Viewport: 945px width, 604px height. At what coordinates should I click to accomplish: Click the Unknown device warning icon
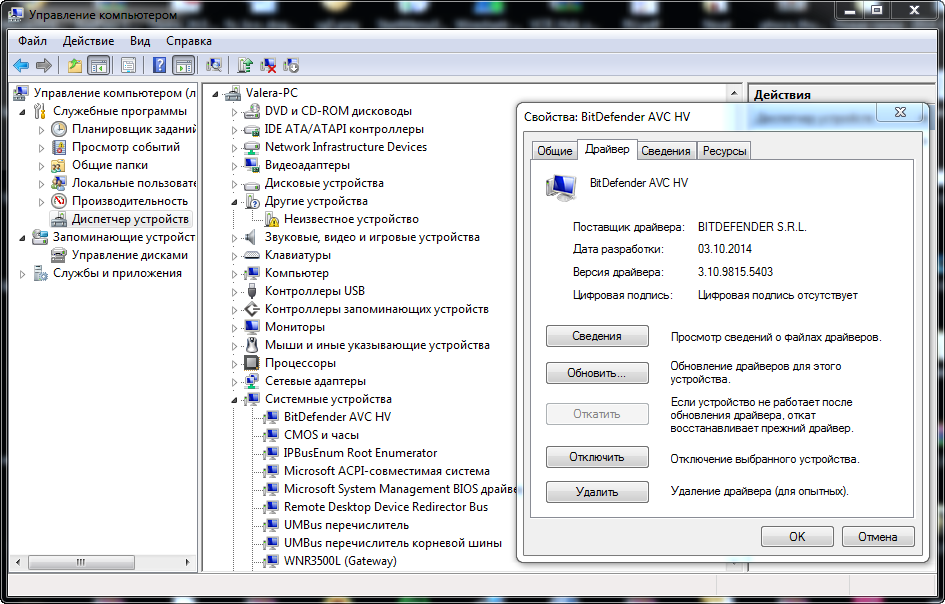coord(272,219)
